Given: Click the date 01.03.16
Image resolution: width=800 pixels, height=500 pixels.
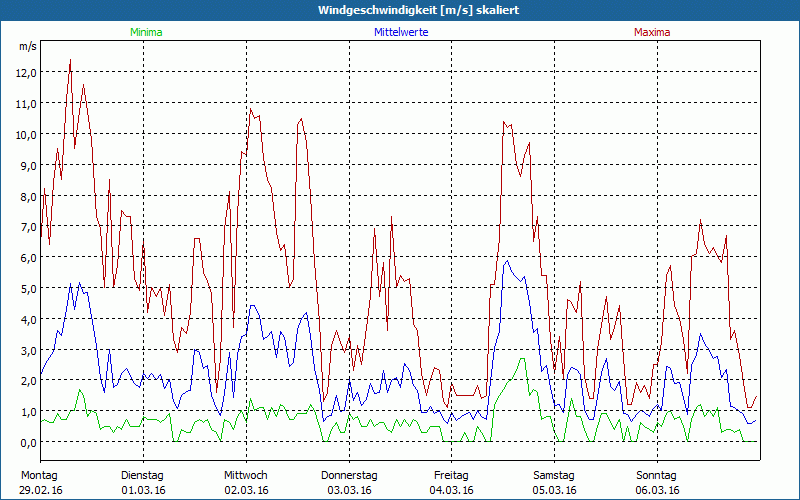Looking at the screenshot, I should [x=143, y=490].
